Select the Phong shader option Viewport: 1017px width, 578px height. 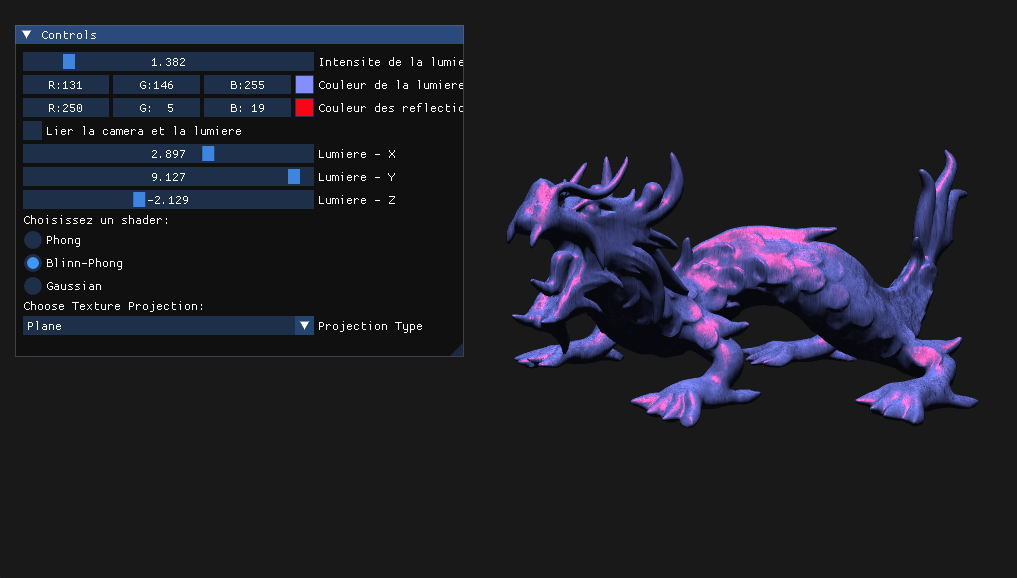pos(33,240)
